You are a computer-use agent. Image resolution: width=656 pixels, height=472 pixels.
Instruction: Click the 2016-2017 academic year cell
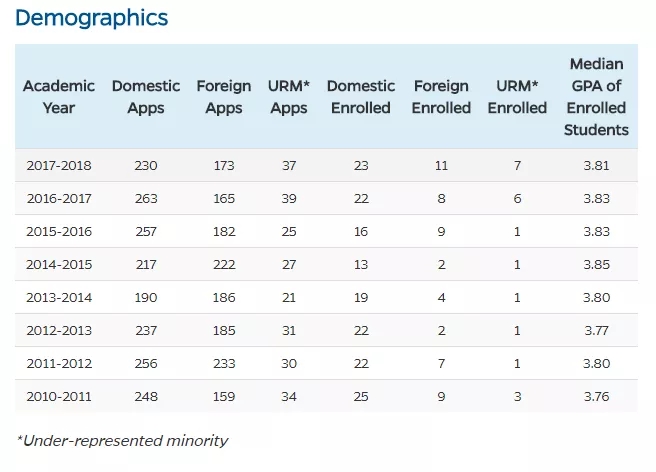59,198
